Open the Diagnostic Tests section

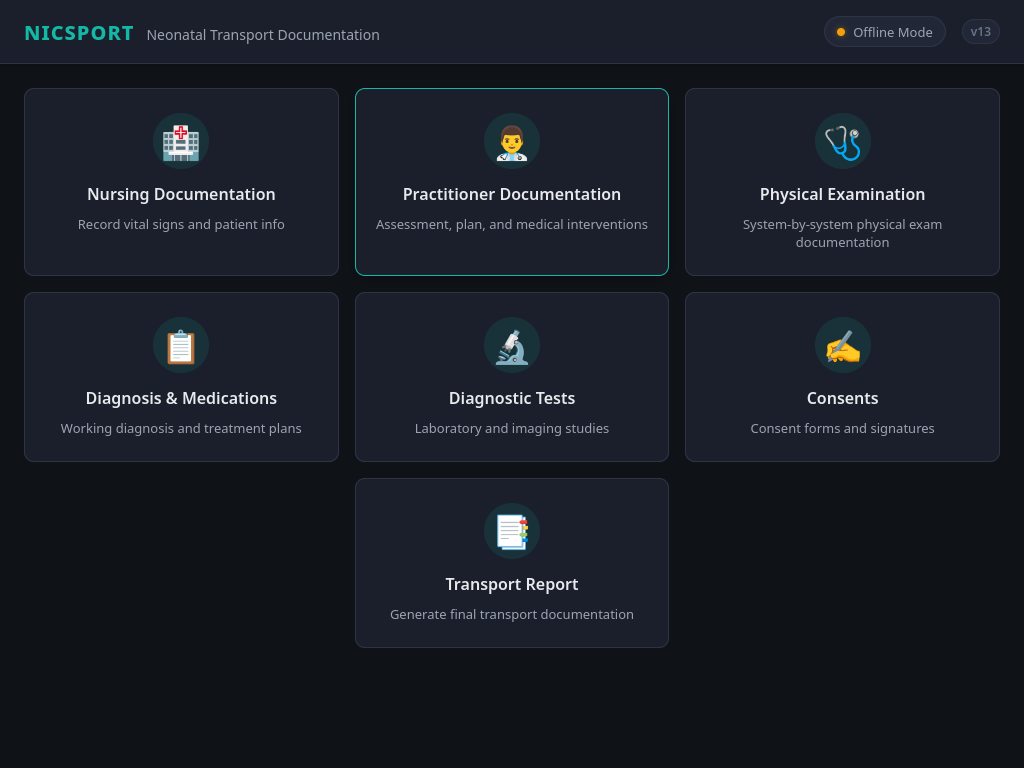[x=511, y=376]
